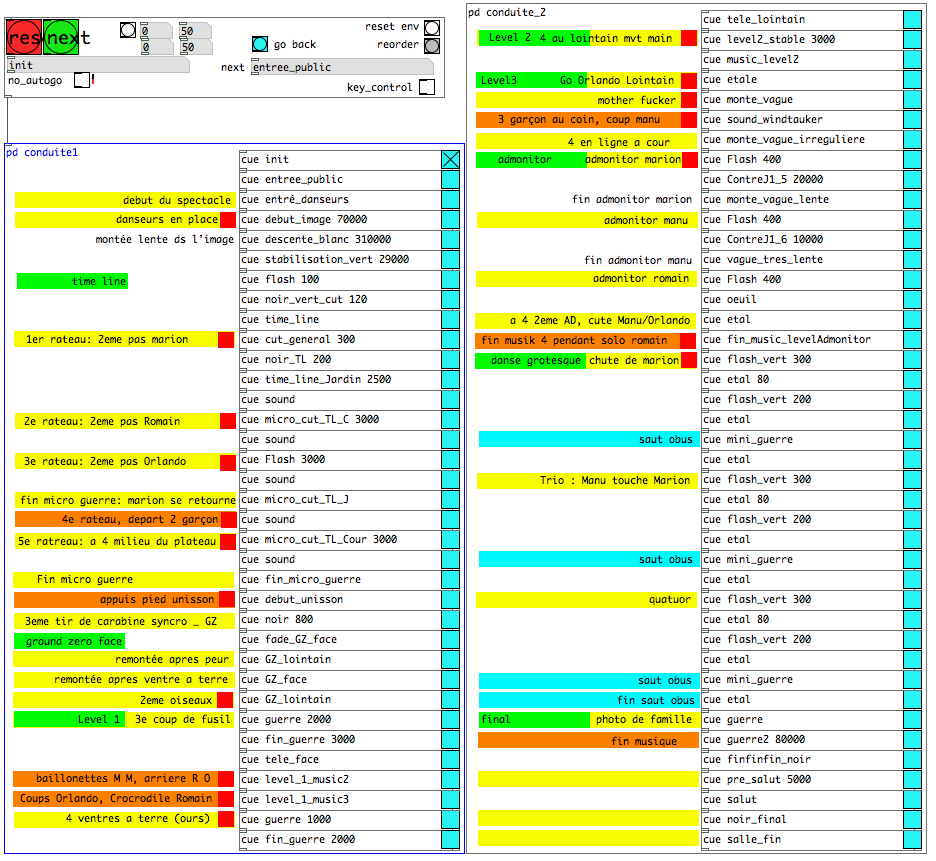Toggle the cue entree_public box

point(451,179)
